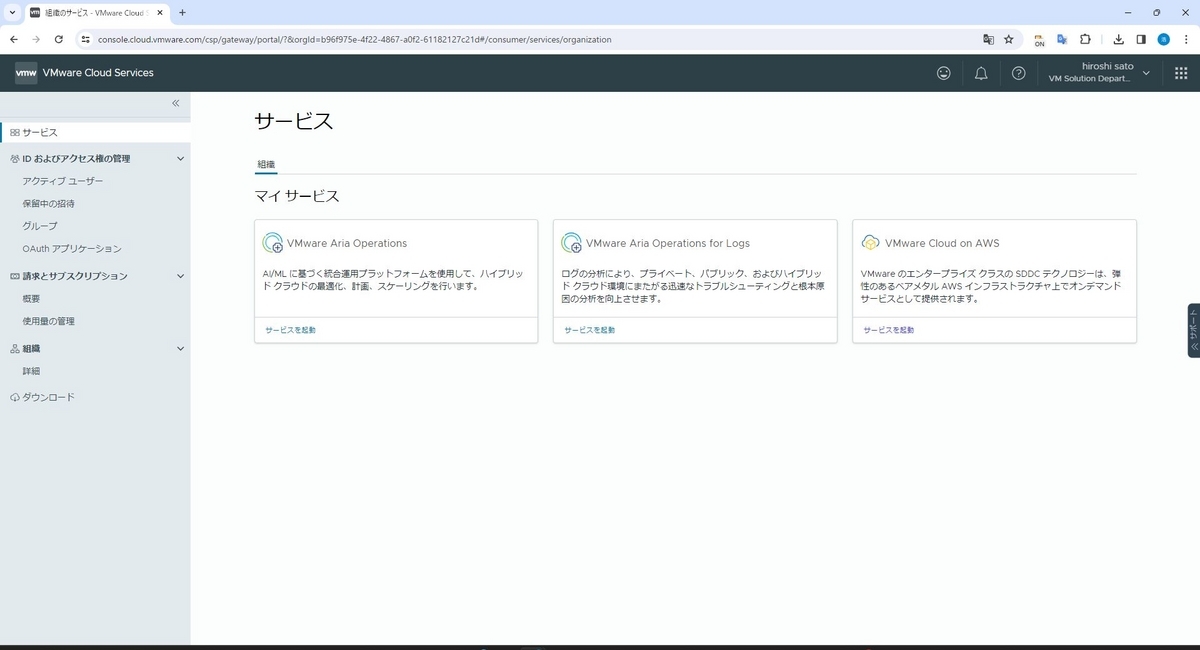Click the VMware Cloud Services header title

pyautogui.click(x=98, y=73)
